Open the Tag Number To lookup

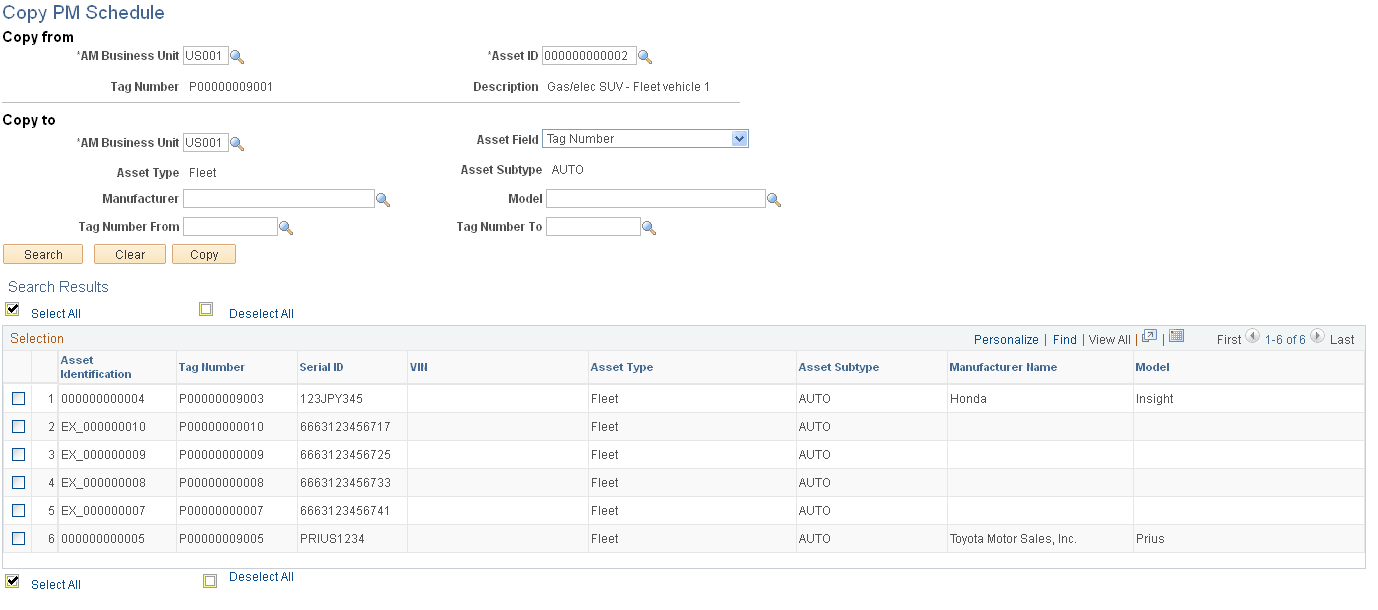click(x=650, y=226)
